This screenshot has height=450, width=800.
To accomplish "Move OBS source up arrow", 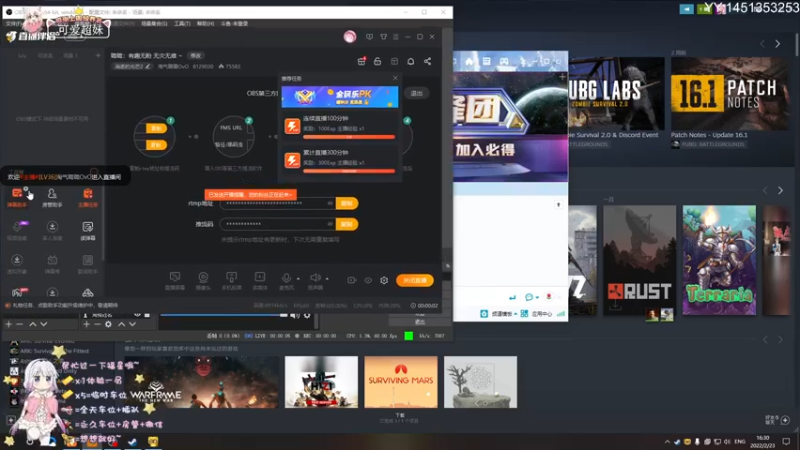I will [121, 324].
